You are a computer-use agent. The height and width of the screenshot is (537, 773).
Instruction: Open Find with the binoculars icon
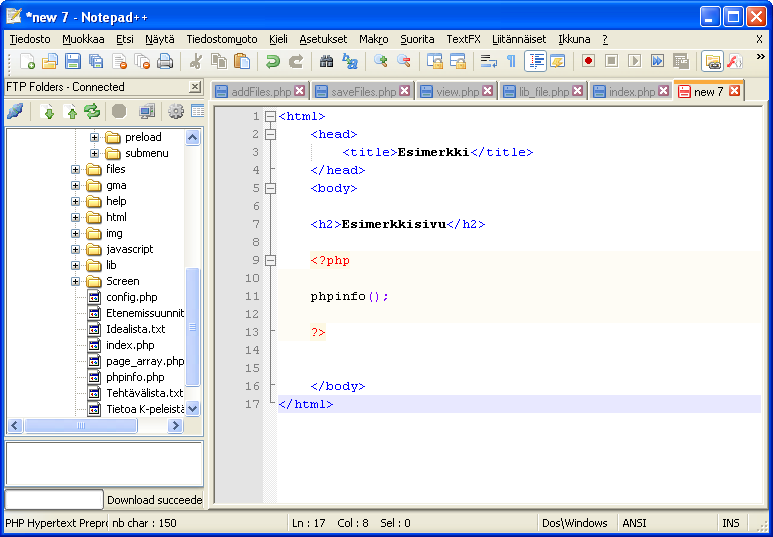click(x=326, y=61)
